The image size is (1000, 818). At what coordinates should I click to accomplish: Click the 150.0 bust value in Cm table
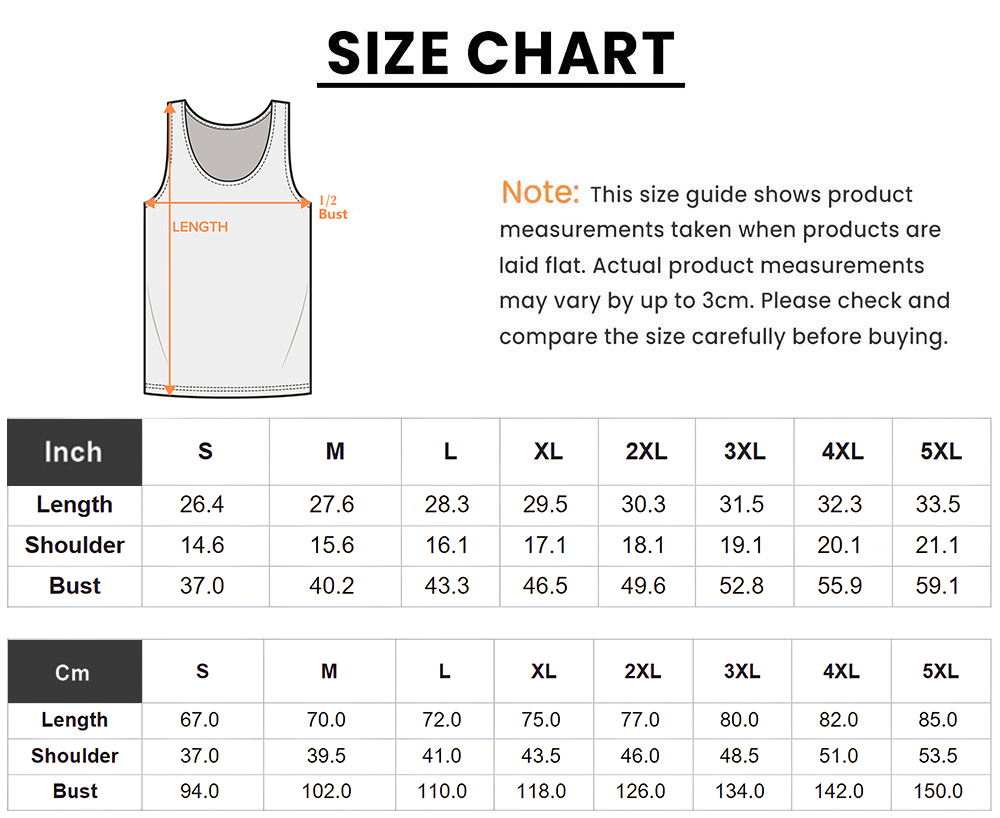938,792
